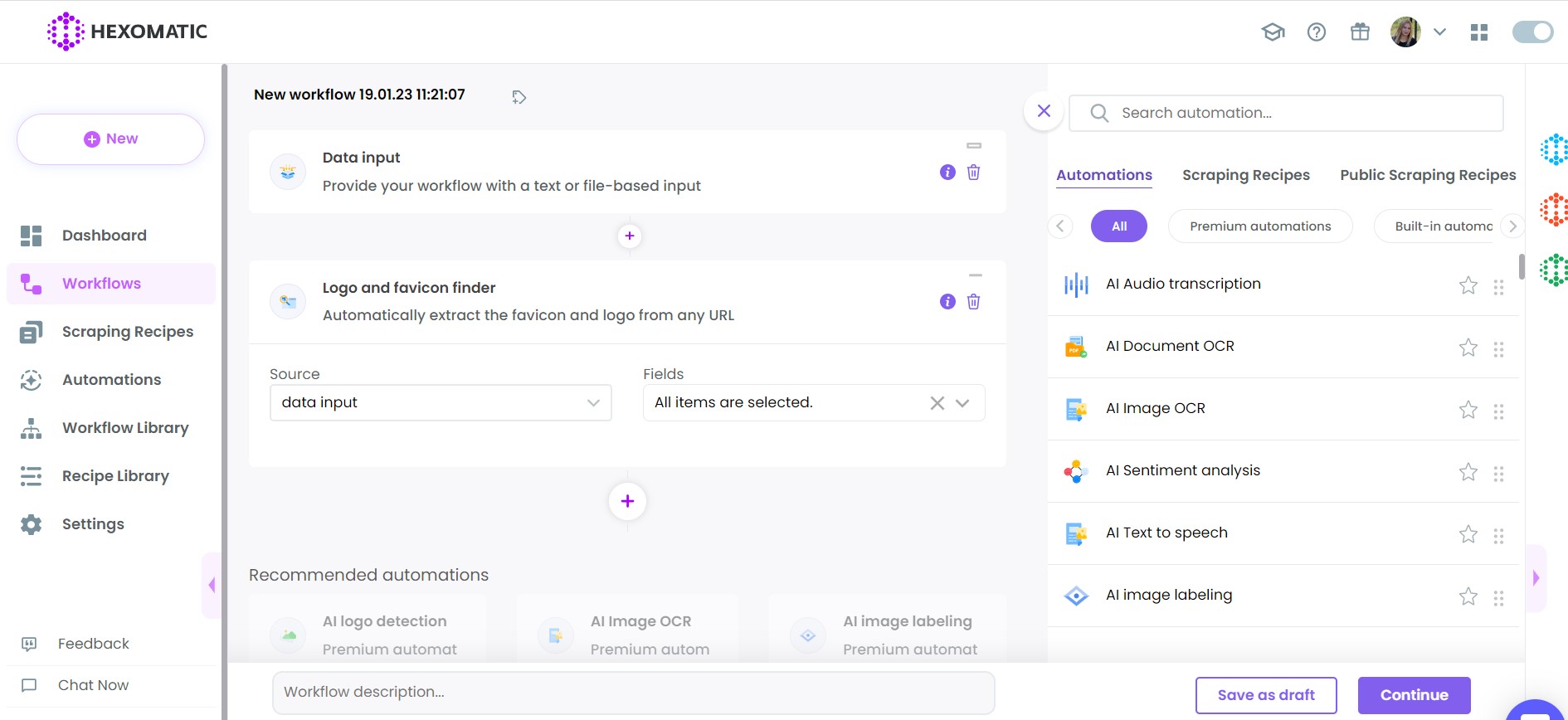Viewport: 1568px width, 720px height.
Task: Delete the Logo and favicon finder step
Action: pyautogui.click(x=973, y=302)
